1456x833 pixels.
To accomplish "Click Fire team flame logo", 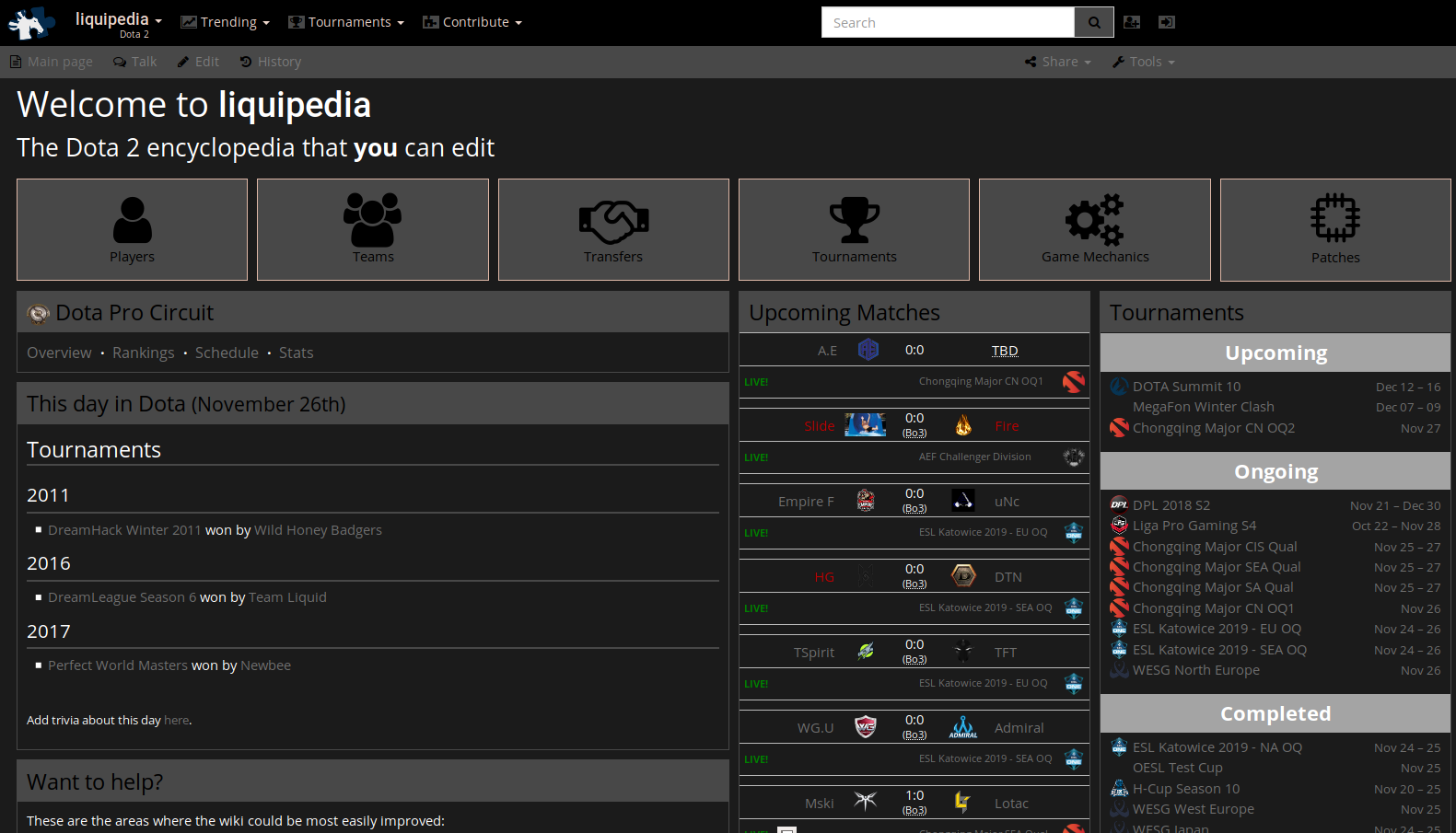I will coord(963,425).
